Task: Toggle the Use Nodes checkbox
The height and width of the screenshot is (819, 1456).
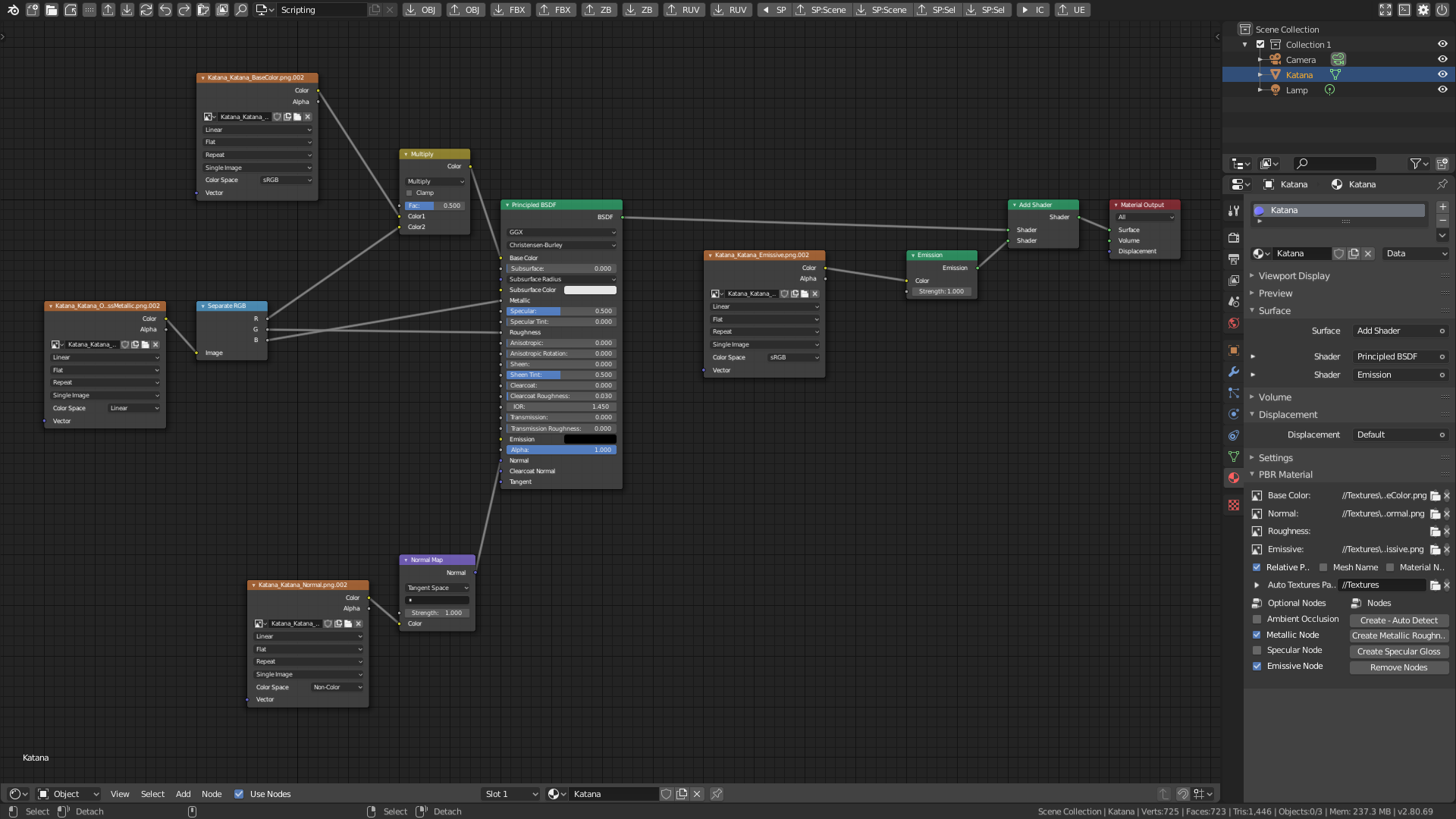Action: click(239, 794)
